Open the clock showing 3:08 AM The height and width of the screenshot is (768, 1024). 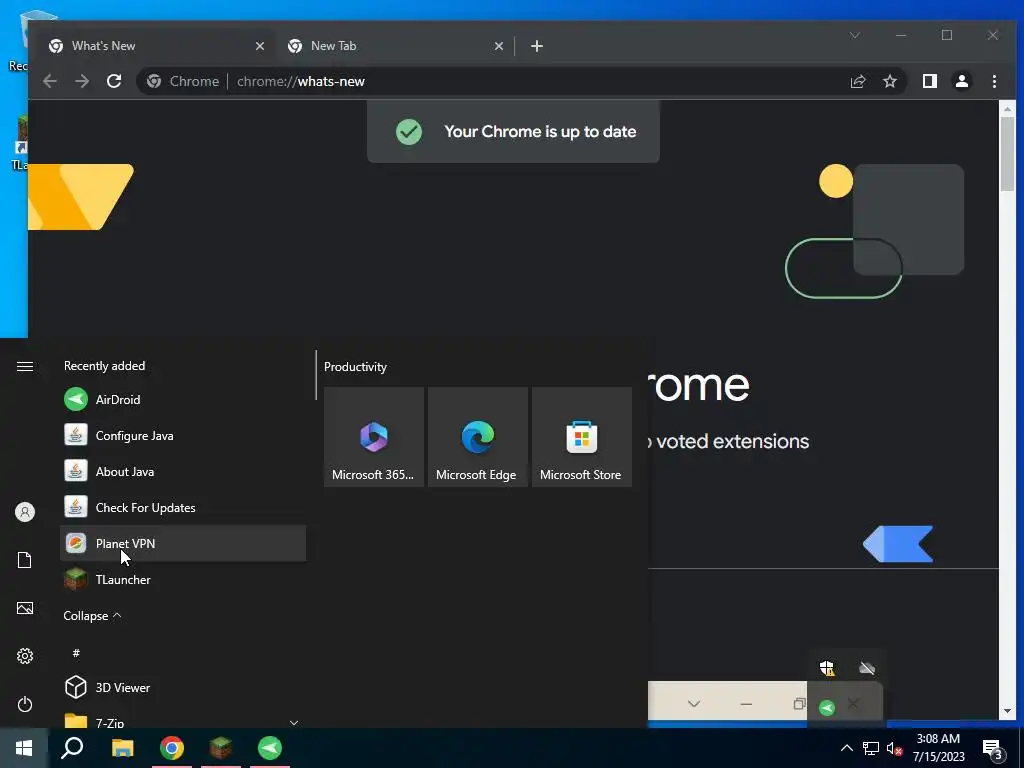pyautogui.click(x=938, y=748)
